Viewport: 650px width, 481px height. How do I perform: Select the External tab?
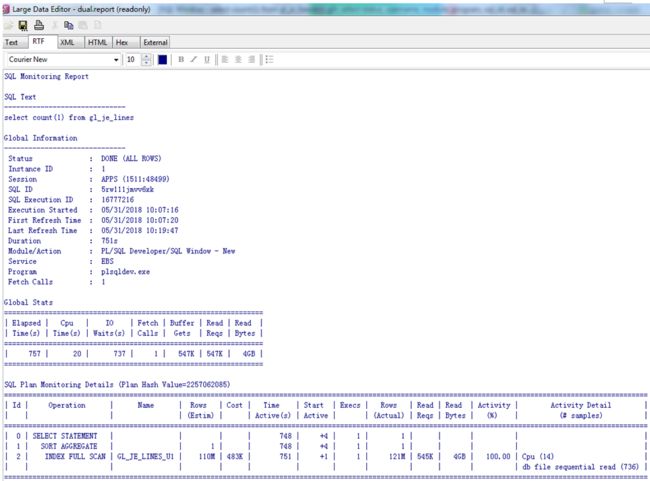155,42
